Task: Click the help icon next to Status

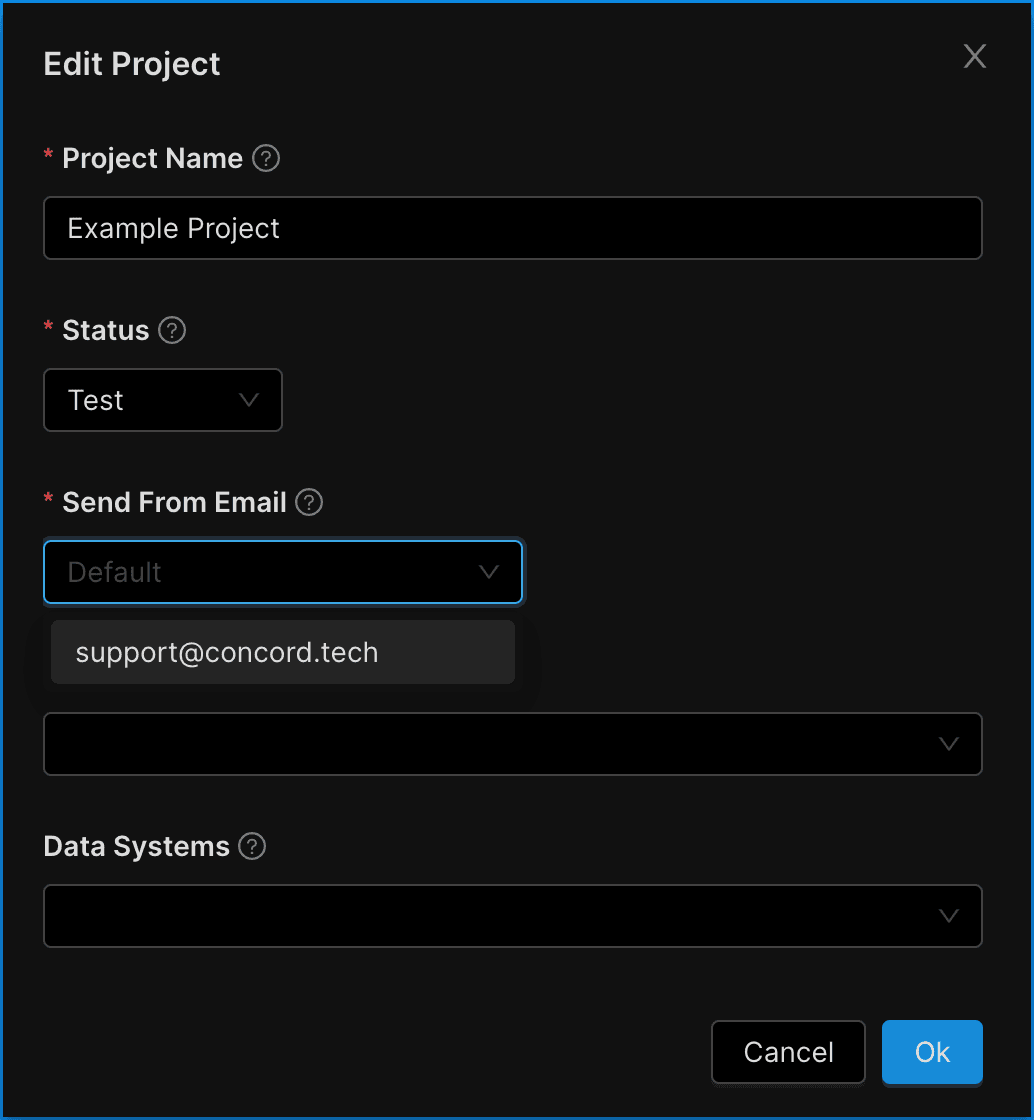Action: (172, 331)
